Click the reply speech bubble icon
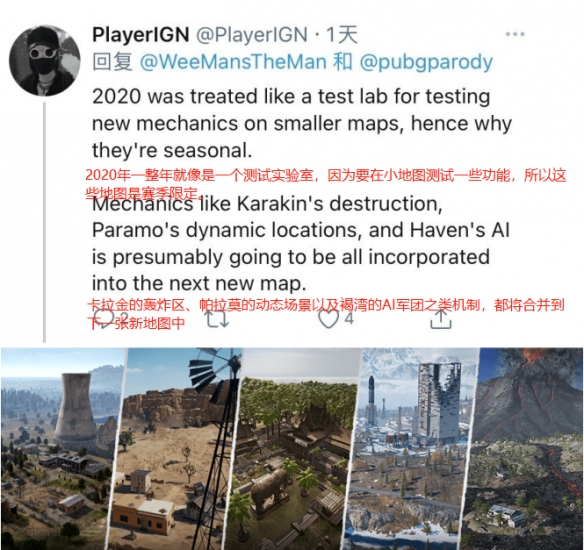 (x=105, y=319)
